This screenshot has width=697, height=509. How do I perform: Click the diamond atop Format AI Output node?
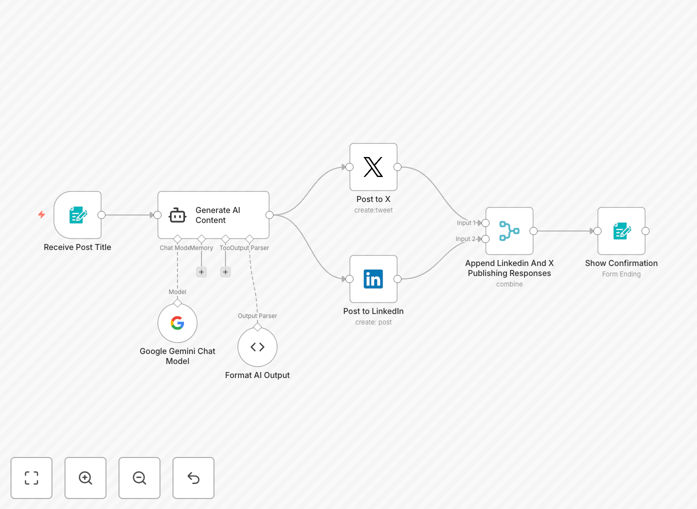point(257,327)
